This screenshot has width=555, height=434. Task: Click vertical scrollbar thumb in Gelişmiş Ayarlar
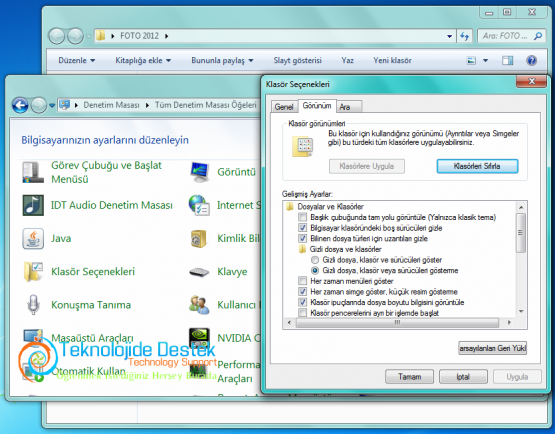point(521,233)
